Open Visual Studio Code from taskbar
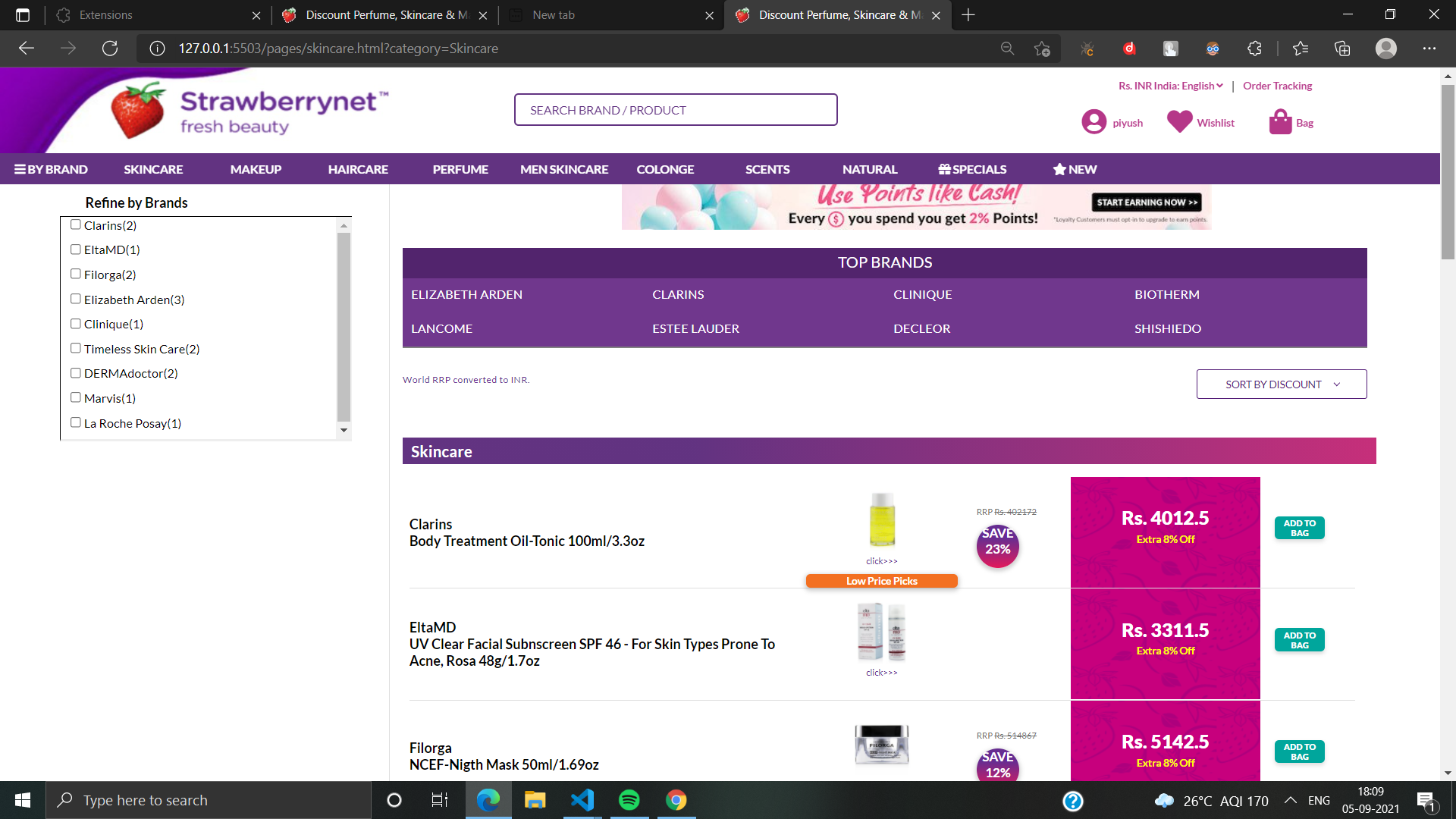Screen dimensions: 1456x819 [x=582, y=800]
